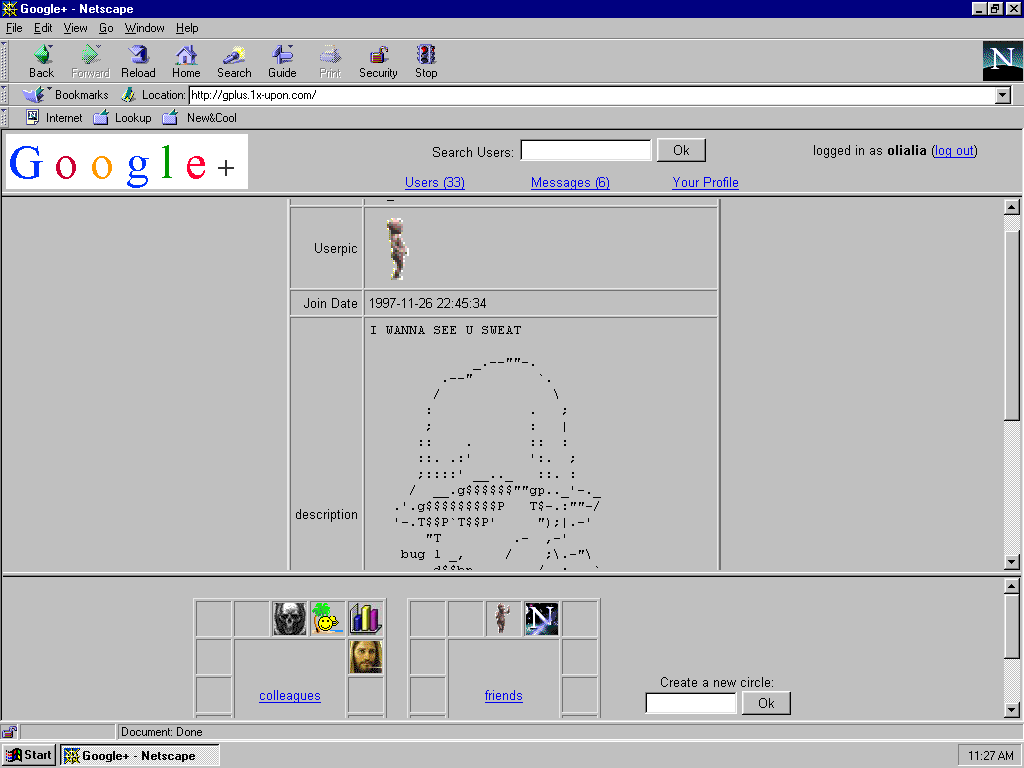The height and width of the screenshot is (768, 1024).
Task: Open the File menu
Action: (x=14, y=28)
